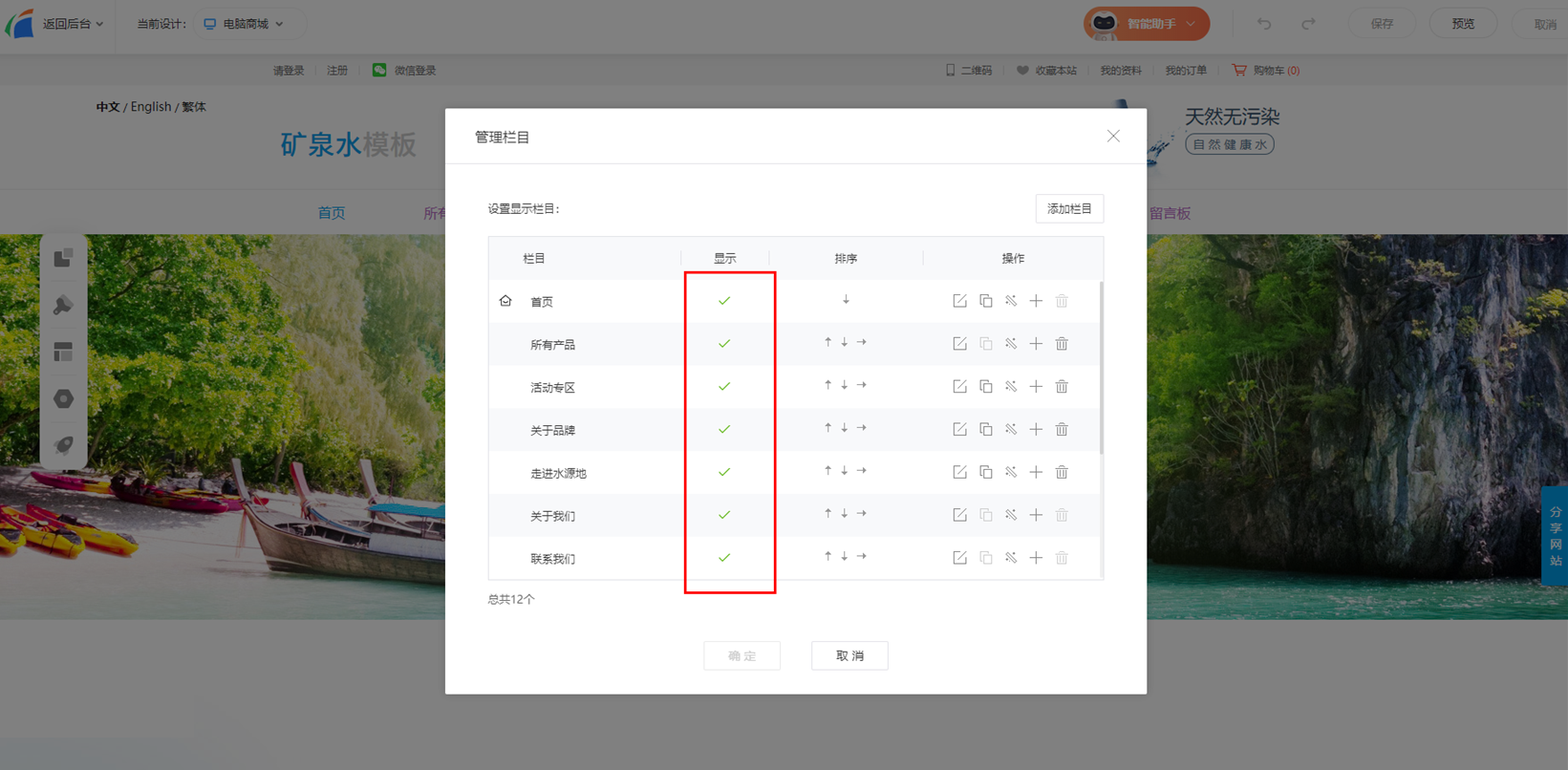Viewport: 1568px width, 770px height.
Task: Click the magic wand icon in 活动专区 row
Action: (x=1011, y=387)
